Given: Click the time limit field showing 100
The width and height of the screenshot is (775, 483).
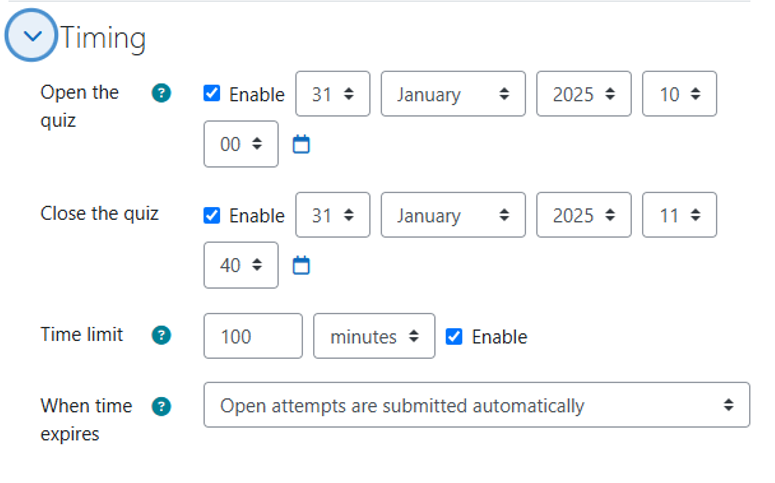Looking at the screenshot, I should pyautogui.click(x=252, y=336).
